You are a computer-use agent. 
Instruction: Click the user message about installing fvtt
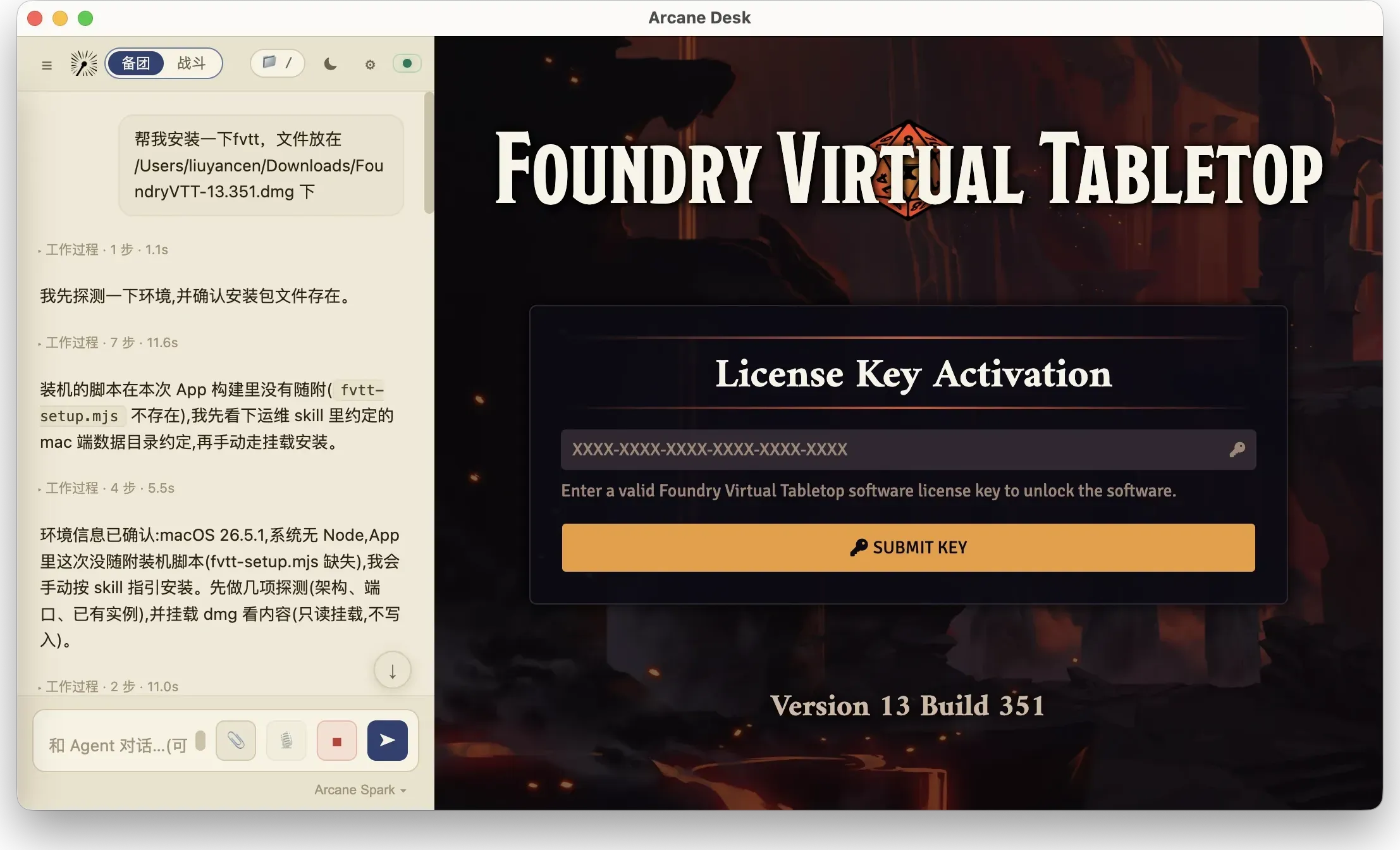tap(261, 166)
